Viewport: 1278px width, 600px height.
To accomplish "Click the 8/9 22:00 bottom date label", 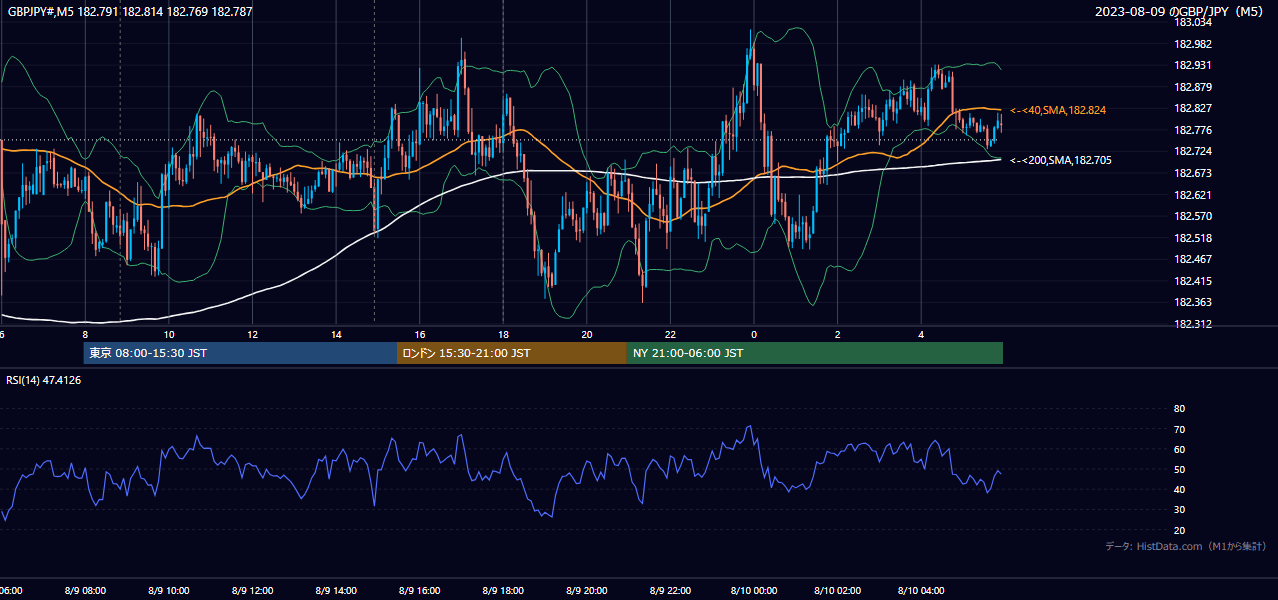I will (x=670, y=590).
